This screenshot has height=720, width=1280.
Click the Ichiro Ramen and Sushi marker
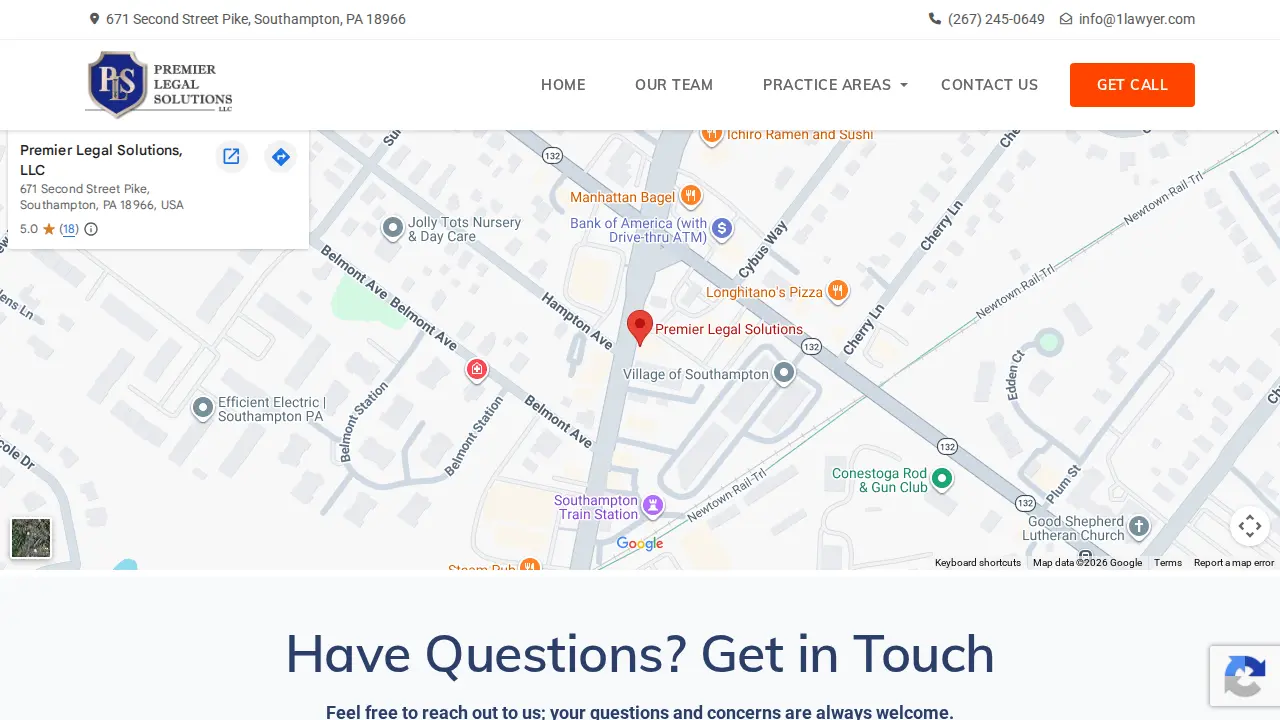point(712,135)
